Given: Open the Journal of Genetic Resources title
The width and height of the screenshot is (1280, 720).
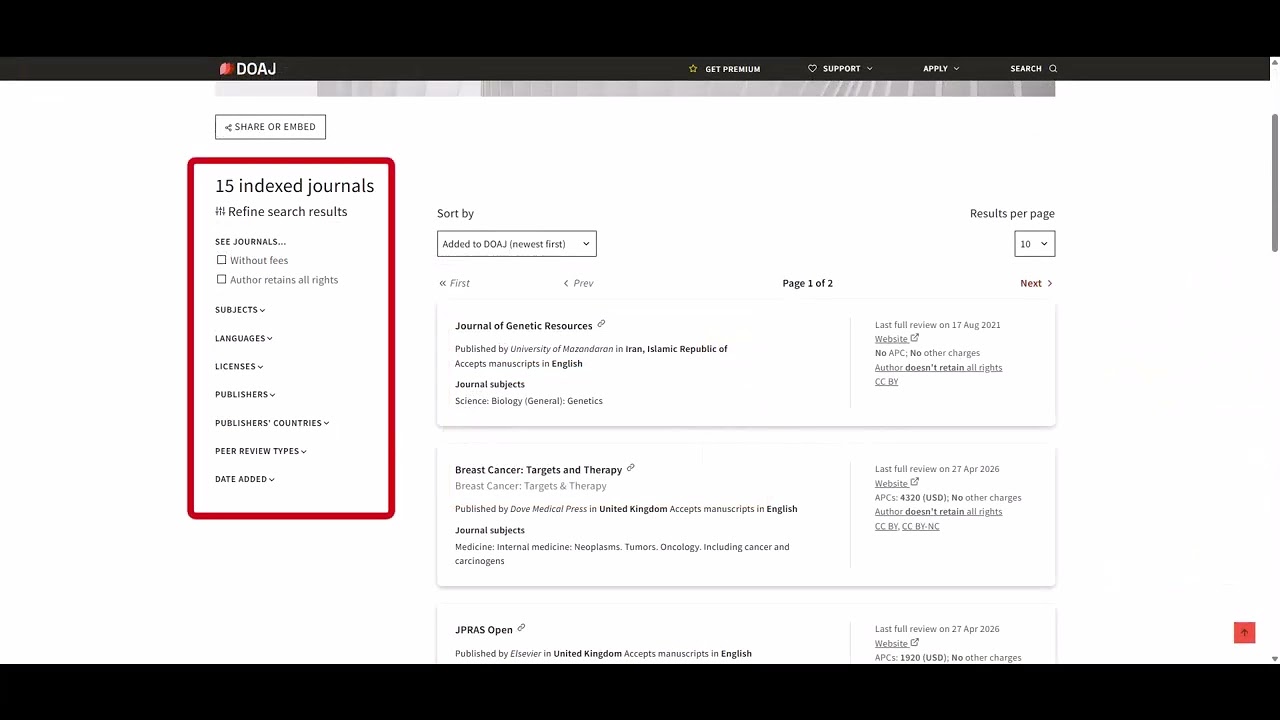Looking at the screenshot, I should pyautogui.click(x=524, y=326).
